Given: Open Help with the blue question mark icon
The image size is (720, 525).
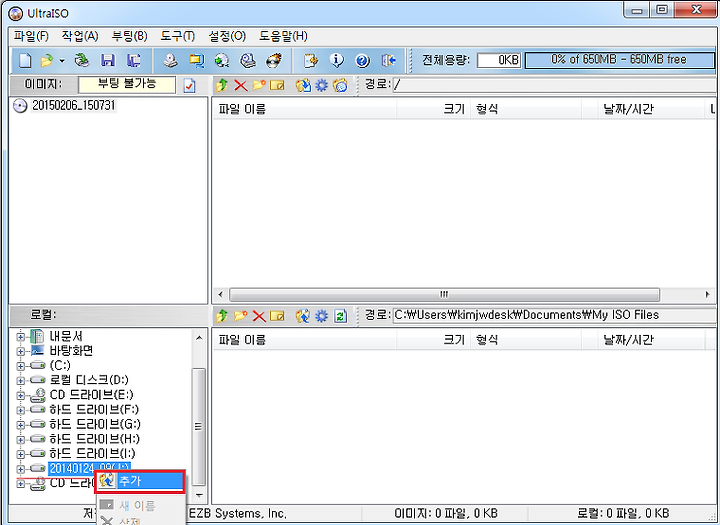Looking at the screenshot, I should [362, 61].
